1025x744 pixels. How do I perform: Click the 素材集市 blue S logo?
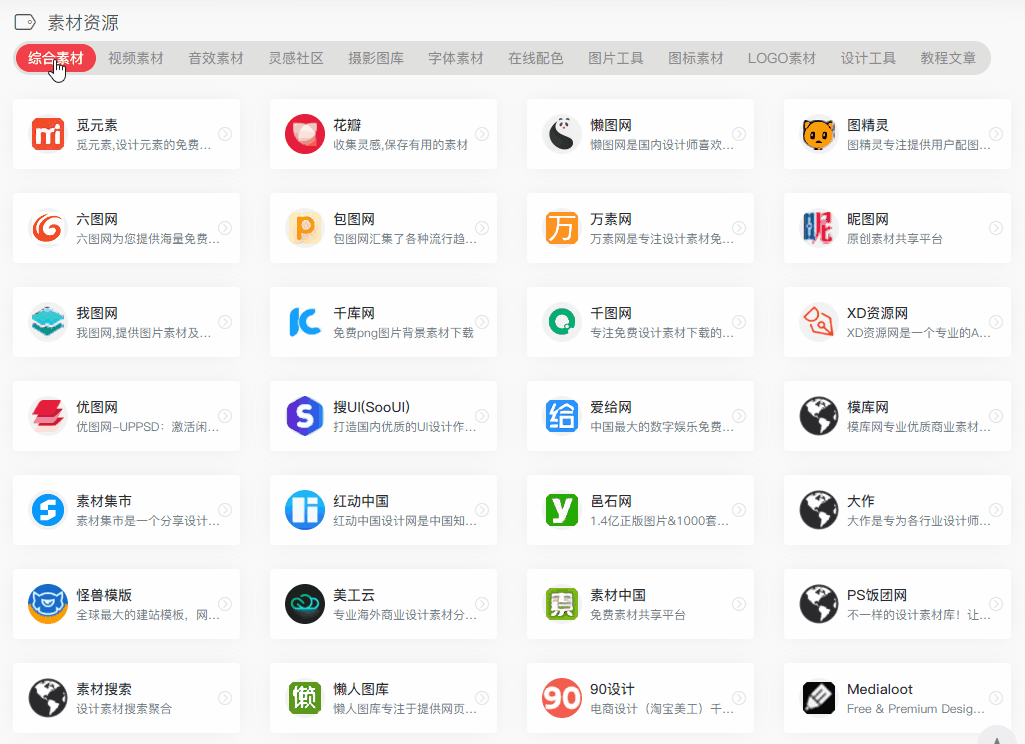click(48, 511)
